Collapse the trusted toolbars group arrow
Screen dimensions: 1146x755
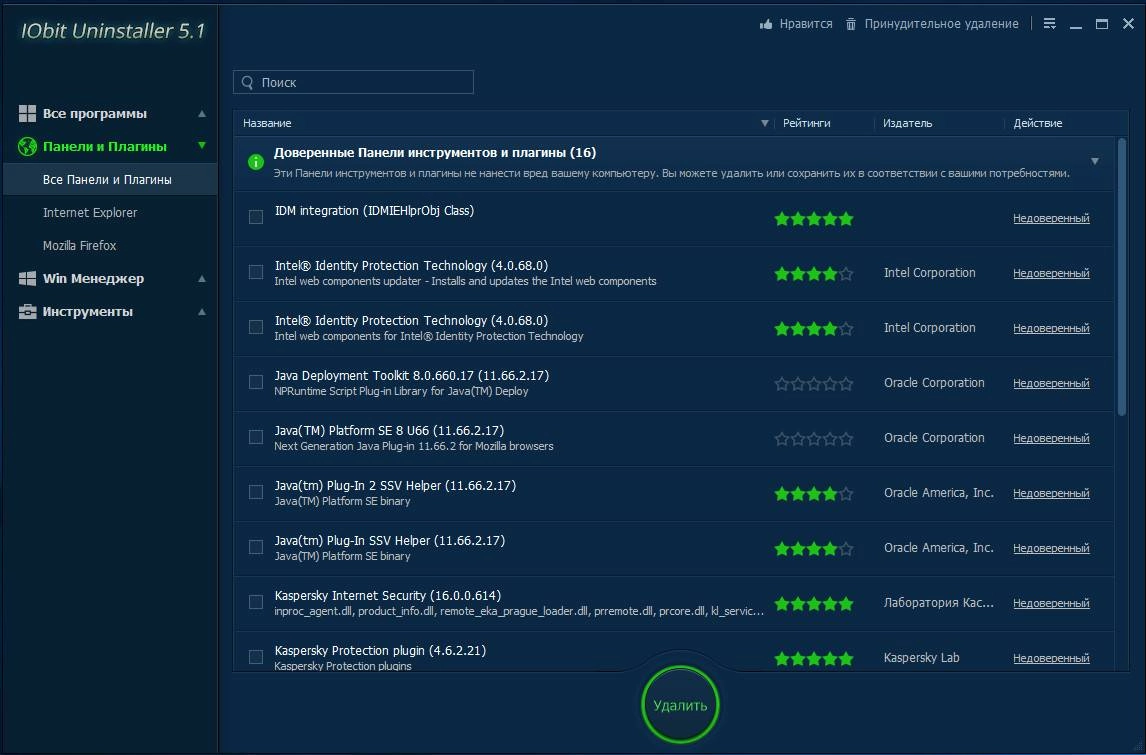(x=1095, y=162)
